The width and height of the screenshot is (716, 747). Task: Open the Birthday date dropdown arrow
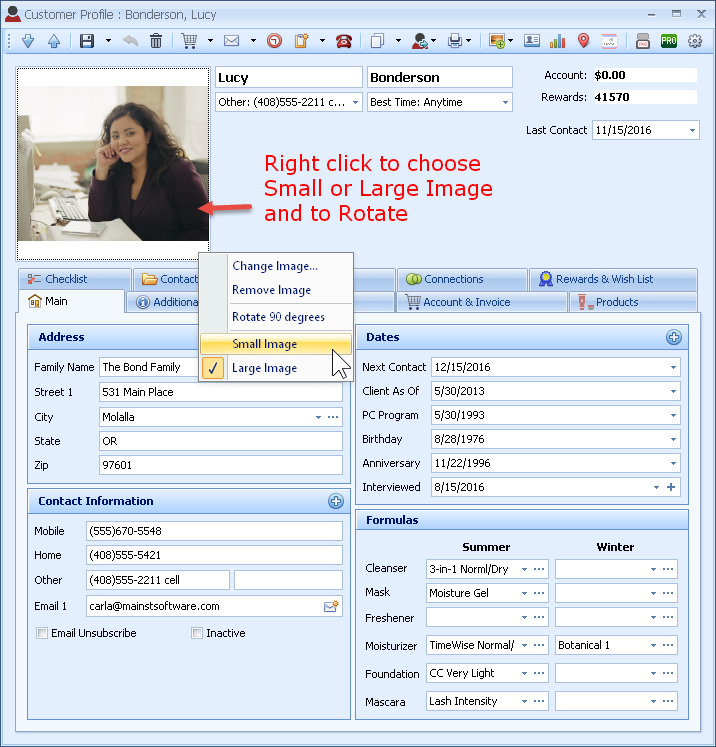[x=673, y=439]
